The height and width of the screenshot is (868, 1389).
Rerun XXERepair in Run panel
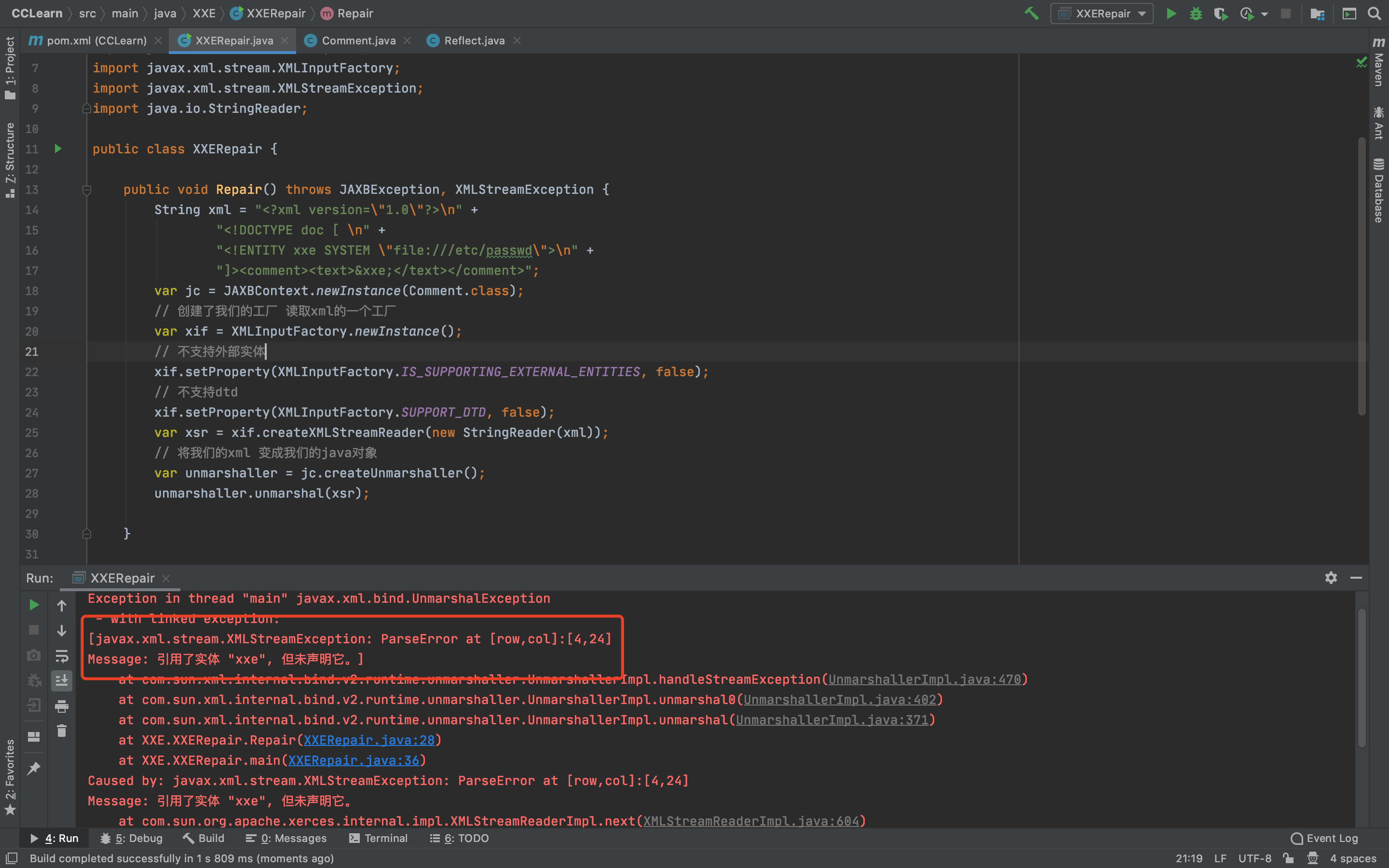34,605
